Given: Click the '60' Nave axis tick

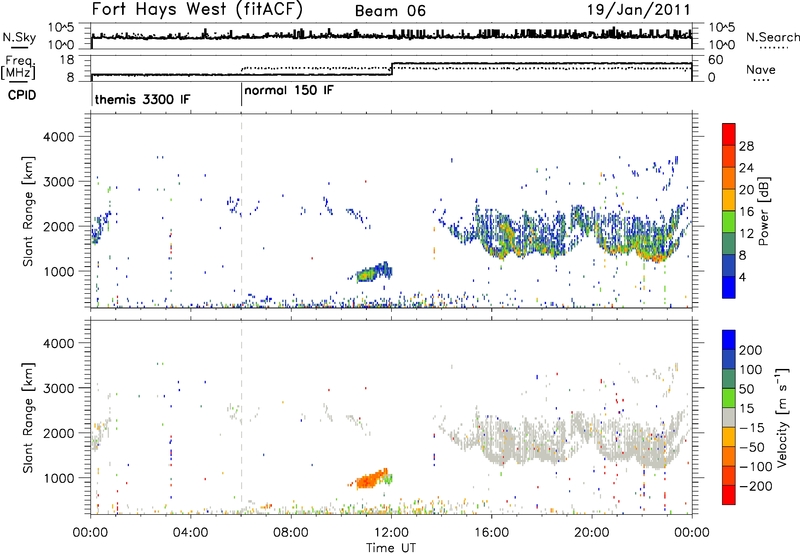Looking at the screenshot, I should [x=716, y=60].
